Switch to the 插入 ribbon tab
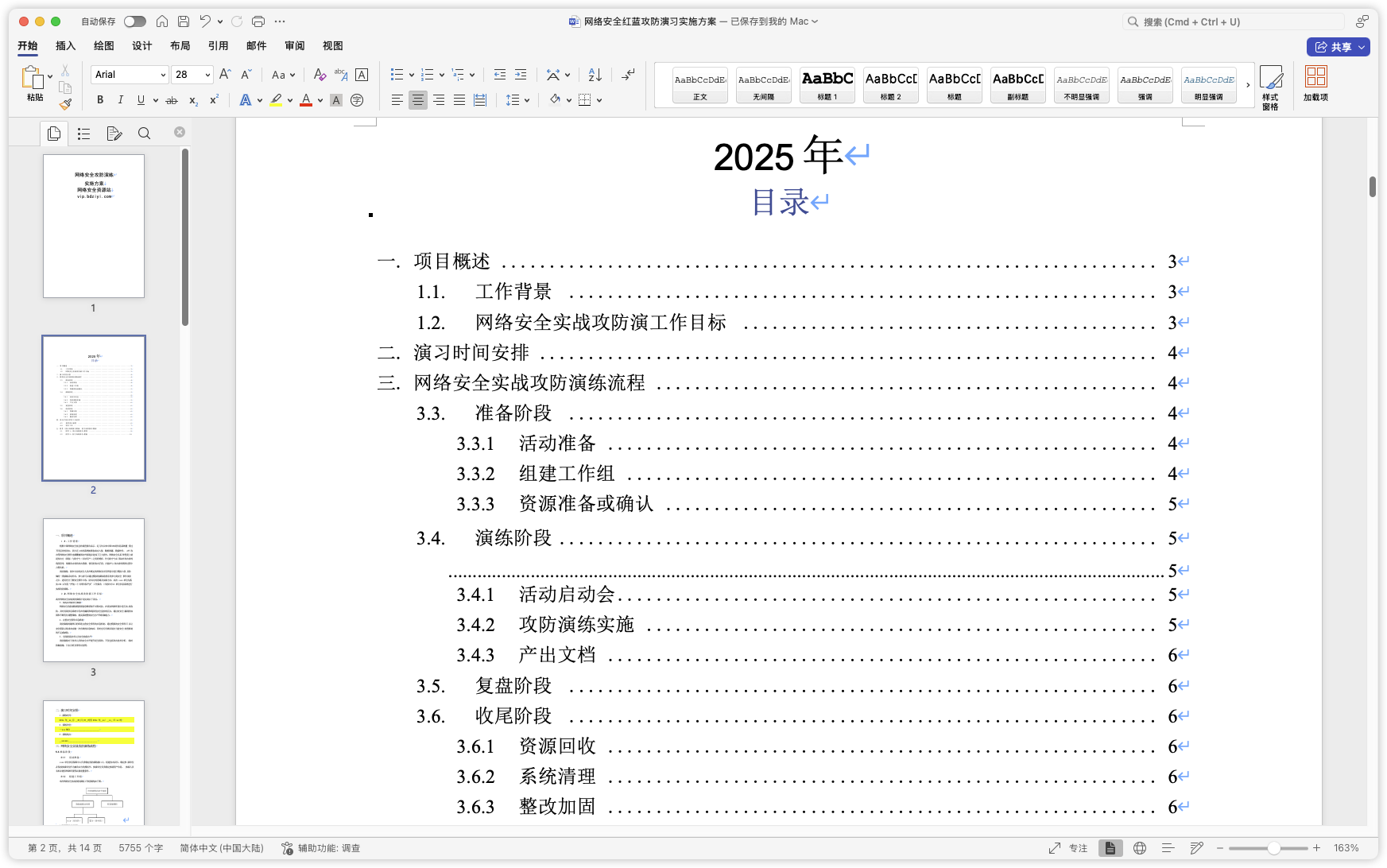This screenshot has width=1387, height=868. click(65, 46)
